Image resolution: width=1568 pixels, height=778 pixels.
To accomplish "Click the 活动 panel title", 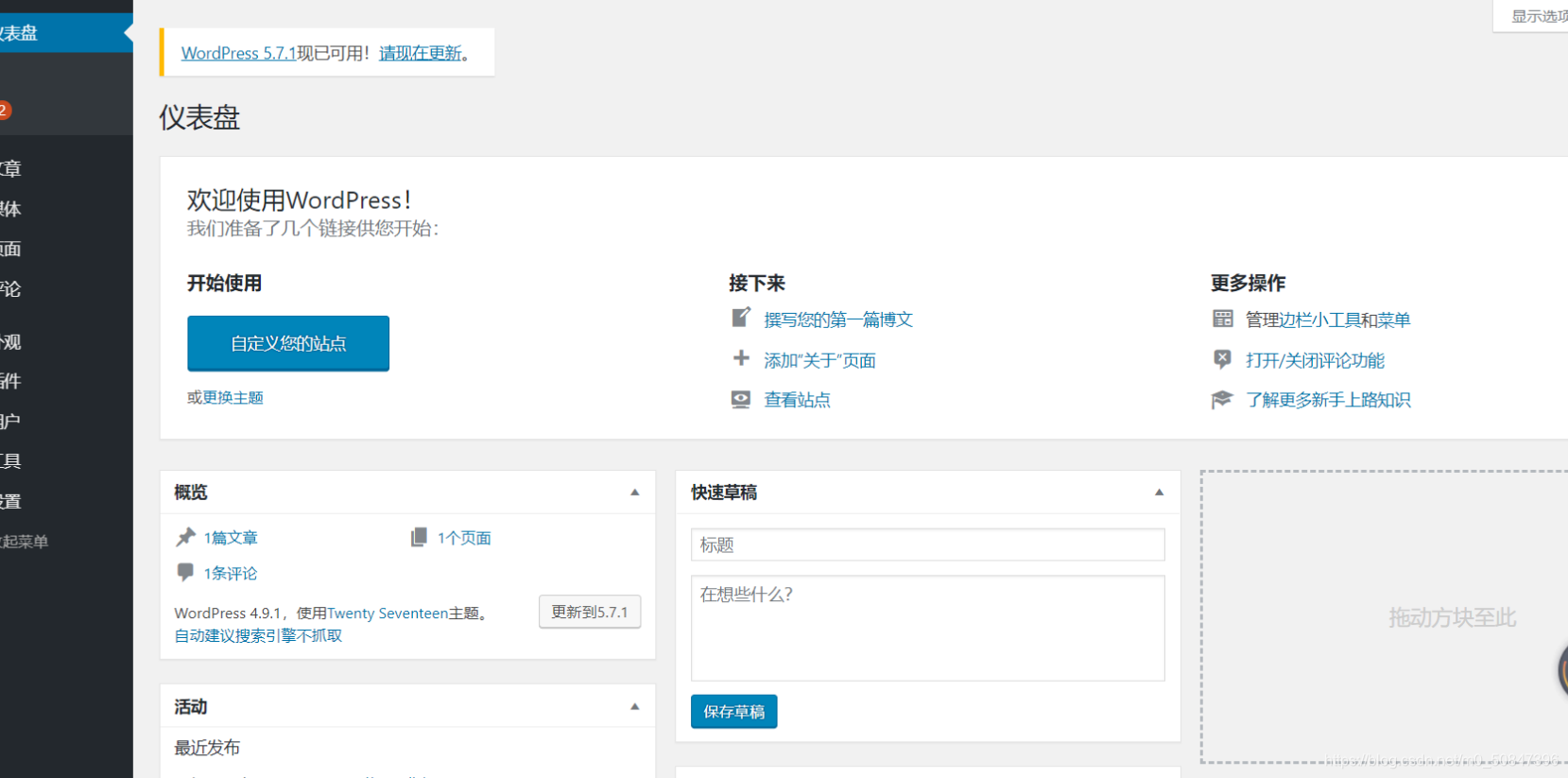I will coord(191,706).
